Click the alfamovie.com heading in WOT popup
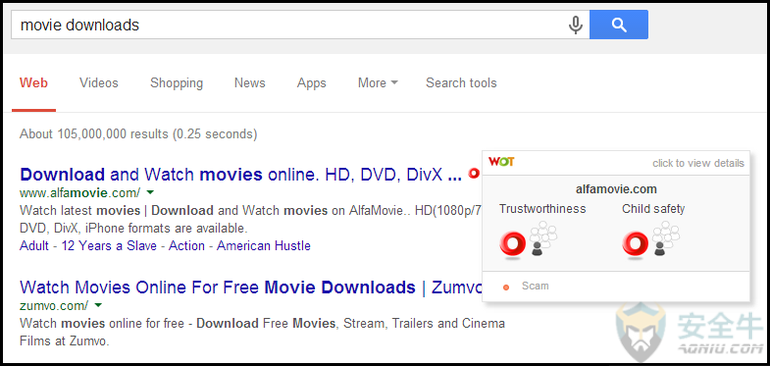 (x=616, y=189)
